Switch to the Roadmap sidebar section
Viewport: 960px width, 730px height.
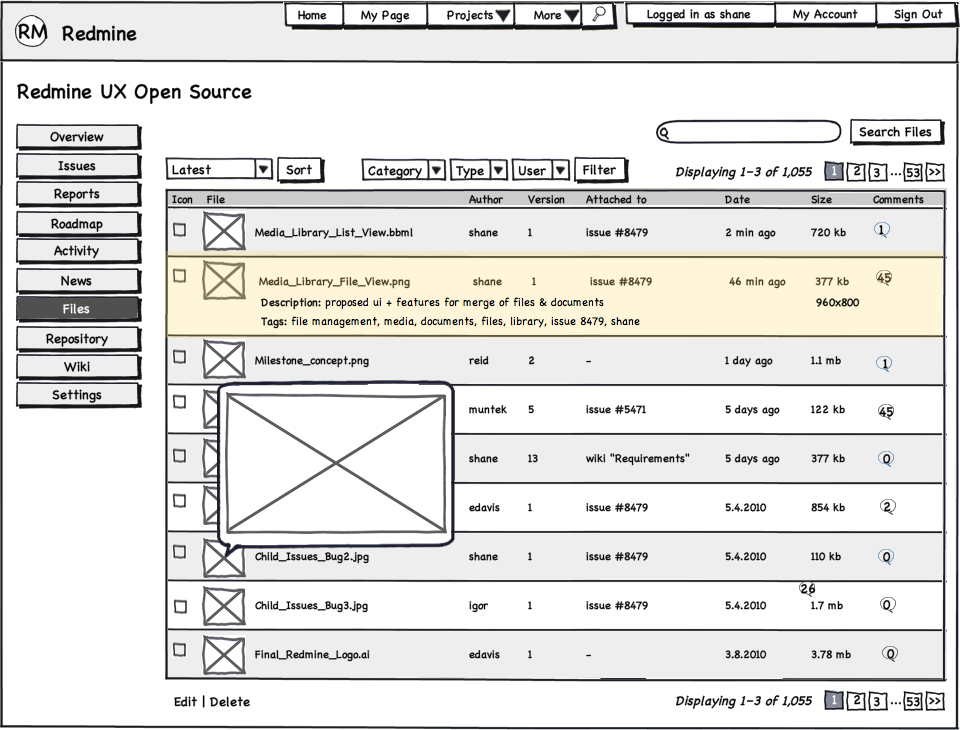tap(77, 224)
